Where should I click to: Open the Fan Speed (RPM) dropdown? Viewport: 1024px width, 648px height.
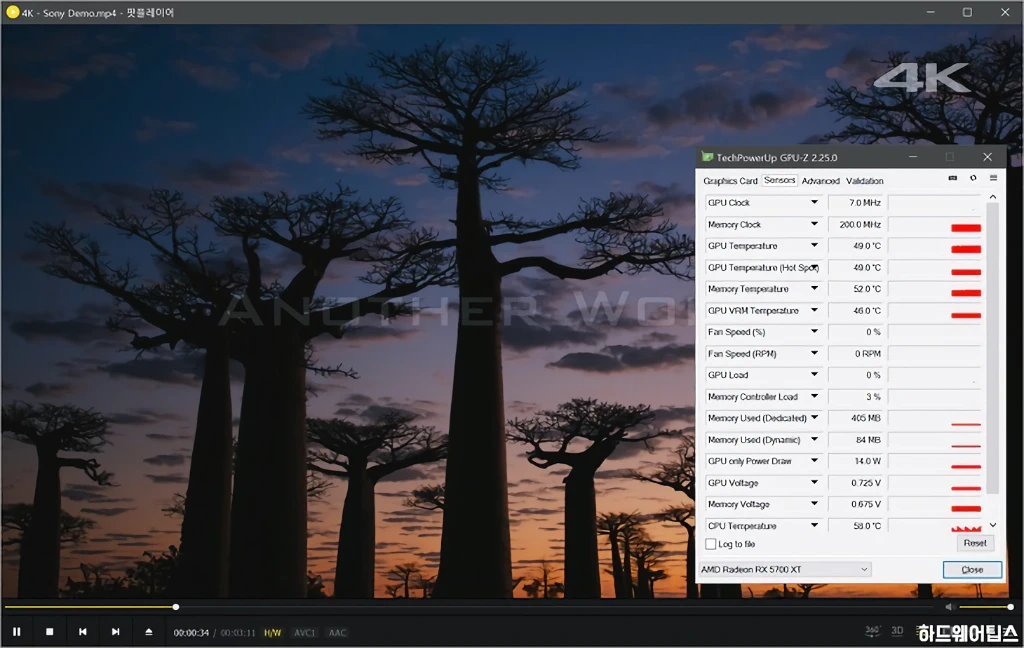pos(814,353)
